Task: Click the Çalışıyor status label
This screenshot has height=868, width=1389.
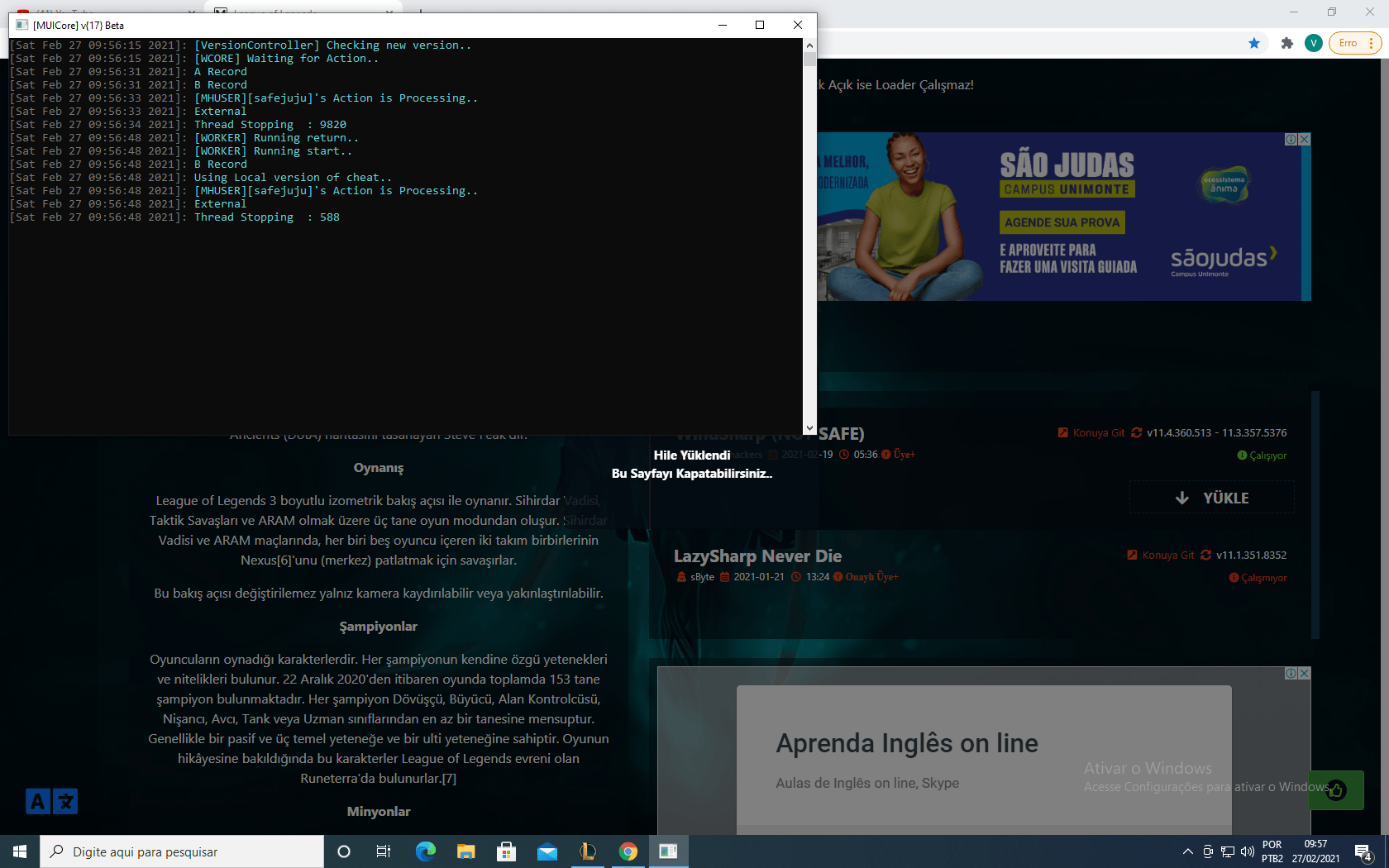Action: click(1262, 455)
